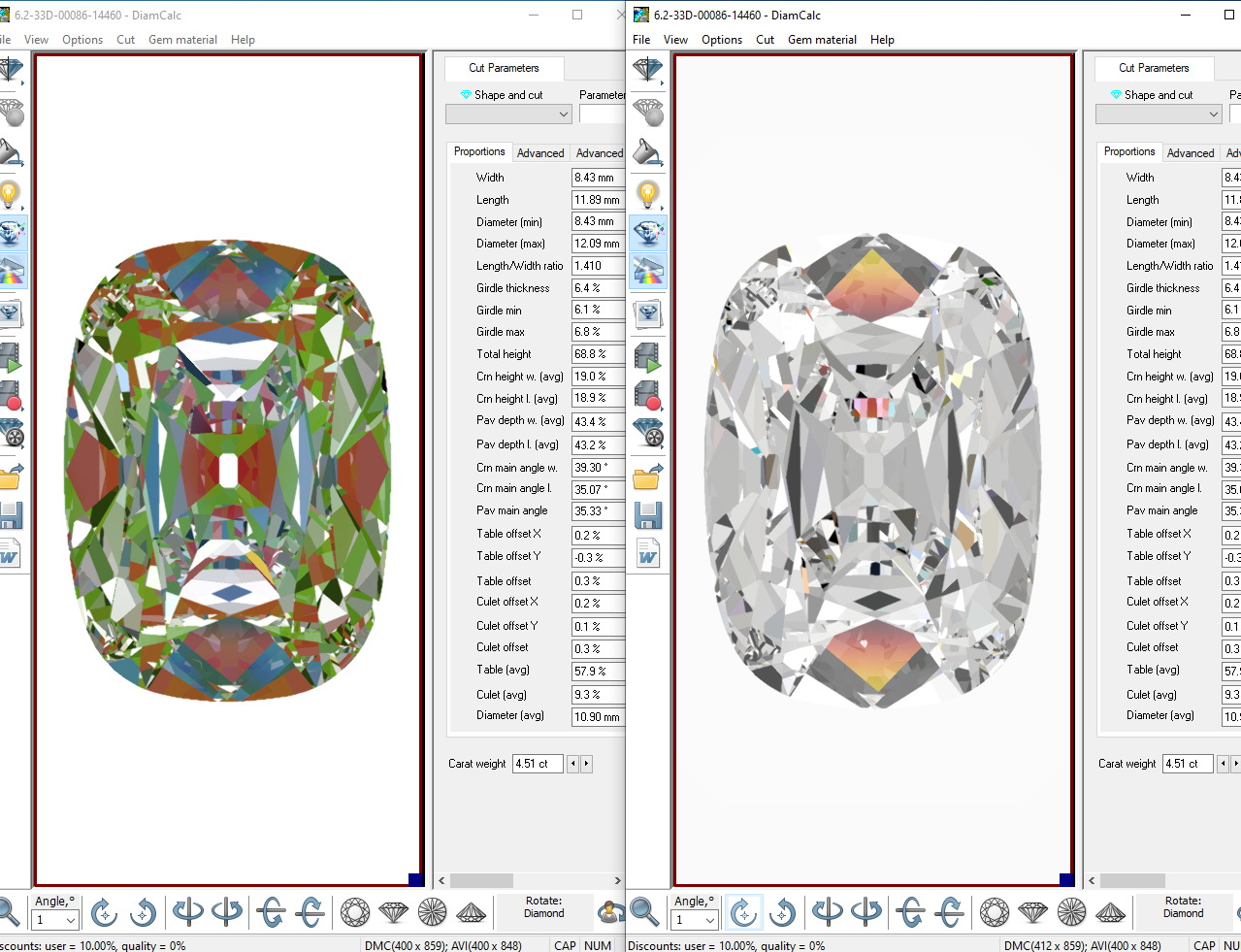Viewport: 1241px width, 952px height.
Task: Edit Carat weight field 4.51 ct, left window
Action: 538,764
